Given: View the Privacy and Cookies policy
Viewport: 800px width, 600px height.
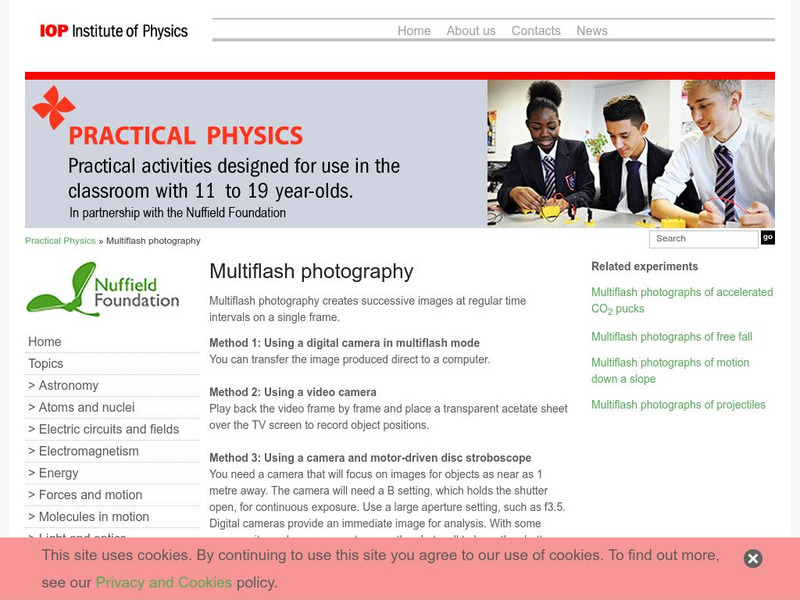Looking at the screenshot, I should tap(163, 582).
